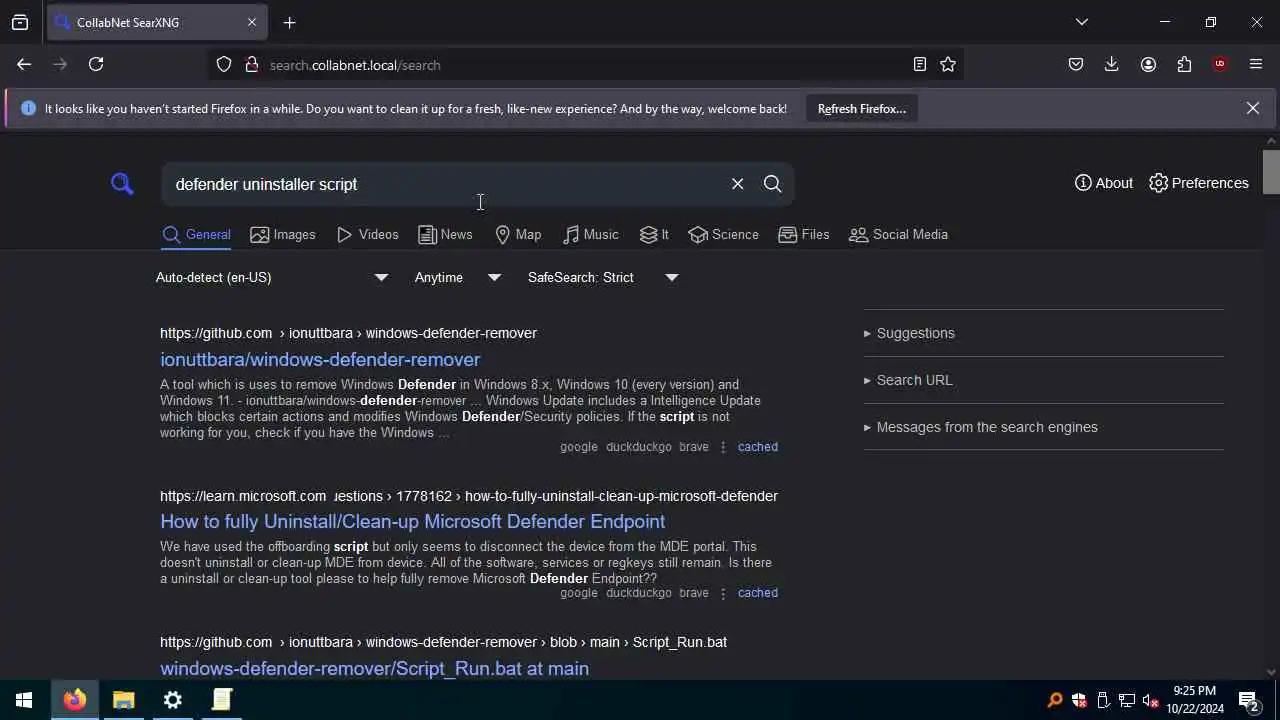The height and width of the screenshot is (720, 1280).
Task: Click the page vertical scrollbar thumb
Action: point(1271,172)
